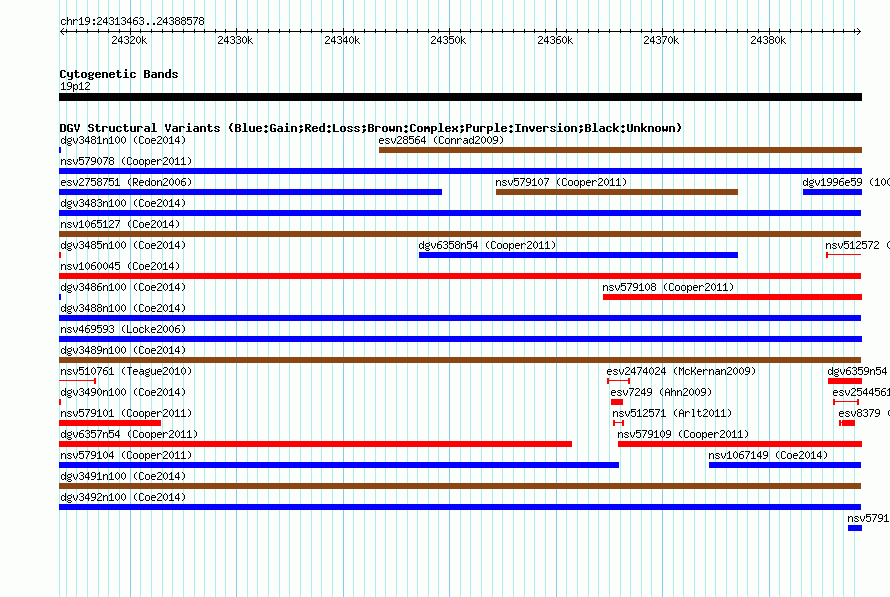
Task: Select the dgv3481n100 (Coe2014) label
Action: tap(123, 140)
